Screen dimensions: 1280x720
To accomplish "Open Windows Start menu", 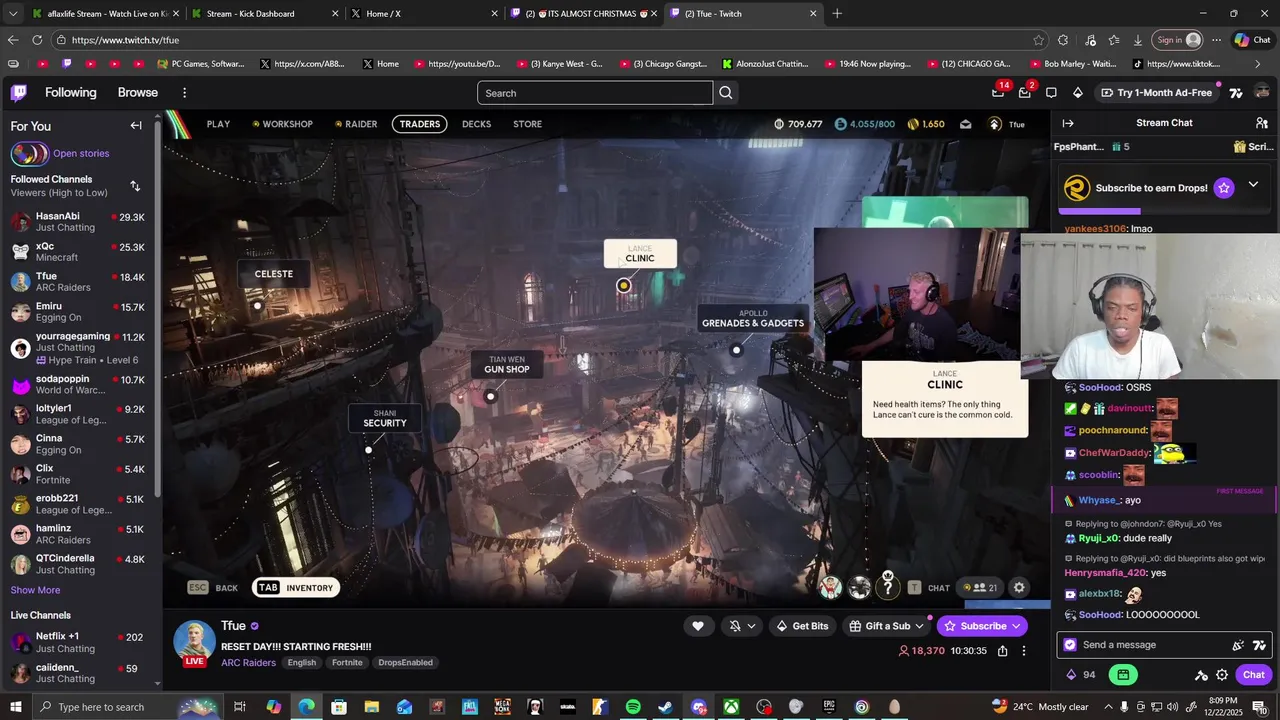I will click(x=15, y=707).
